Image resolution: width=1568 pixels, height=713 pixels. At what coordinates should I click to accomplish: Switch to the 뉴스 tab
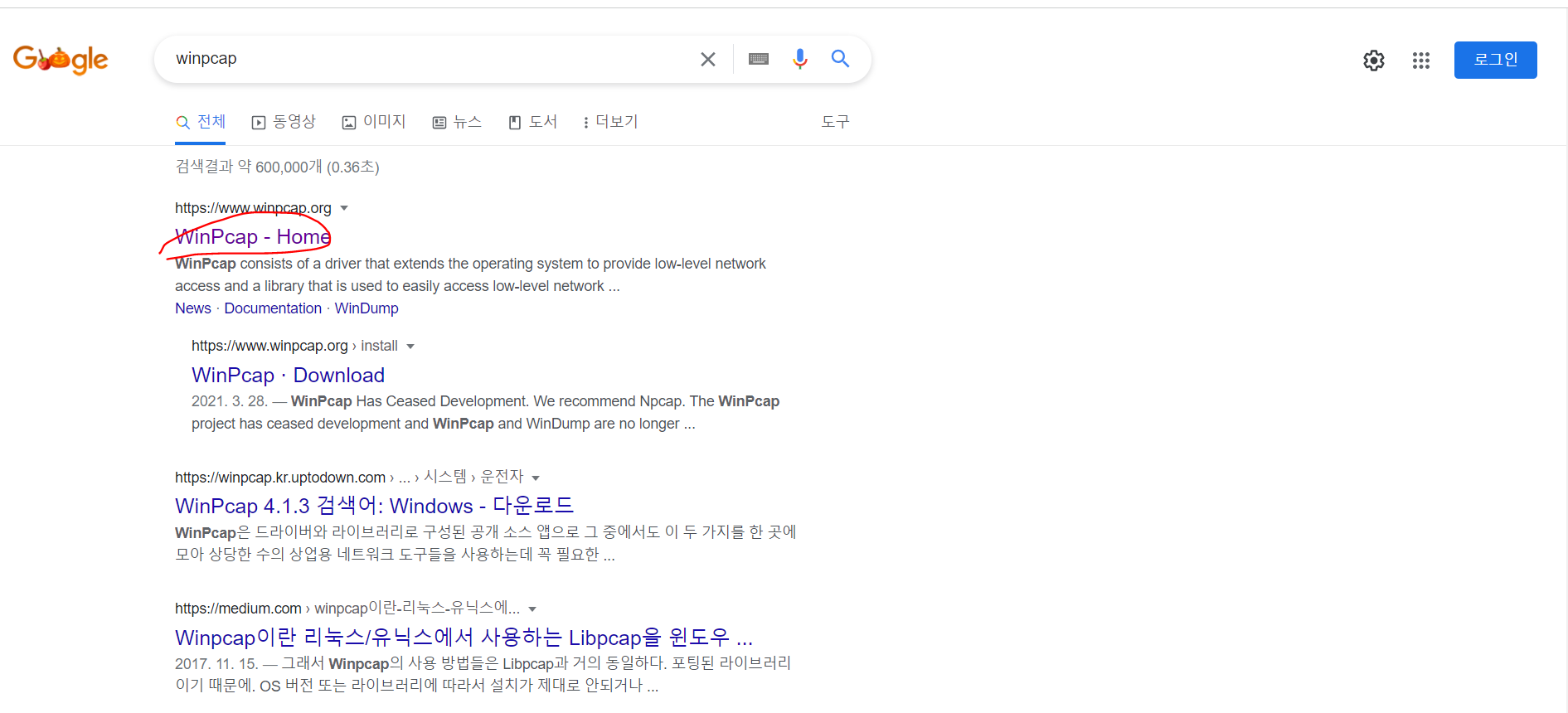tap(457, 122)
